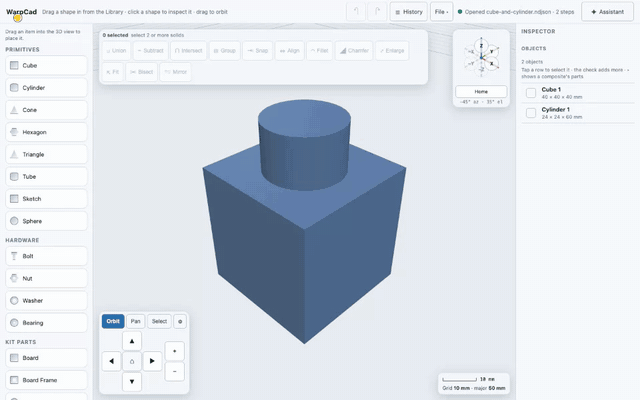Zoom in with the plus button

pyautogui.click(x=175, y=351)
